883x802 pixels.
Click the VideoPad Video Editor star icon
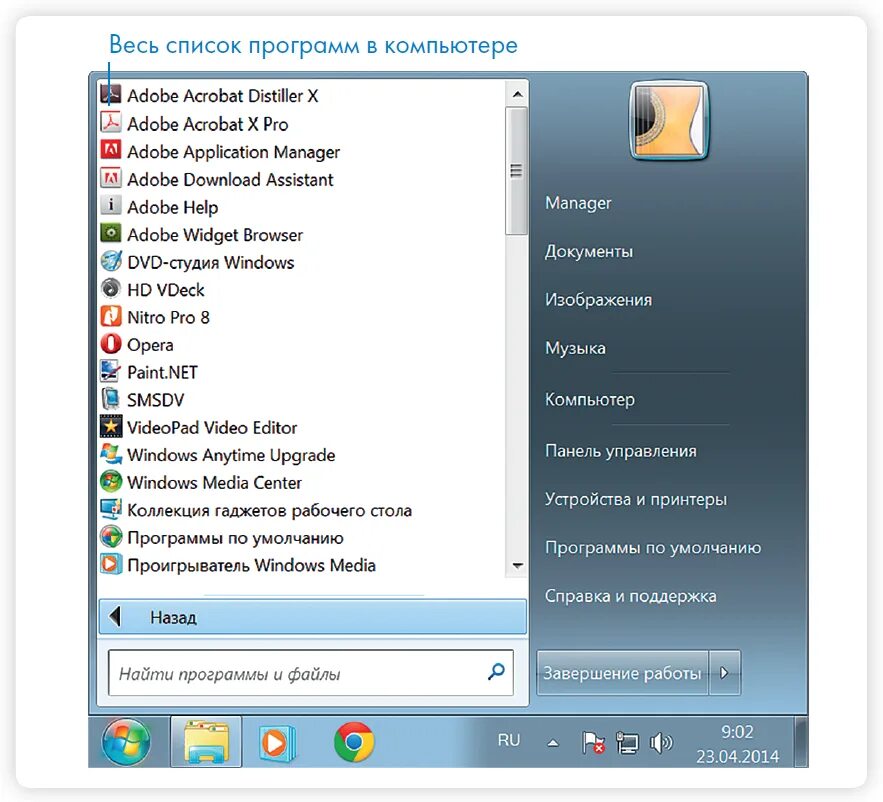[110, 426]
